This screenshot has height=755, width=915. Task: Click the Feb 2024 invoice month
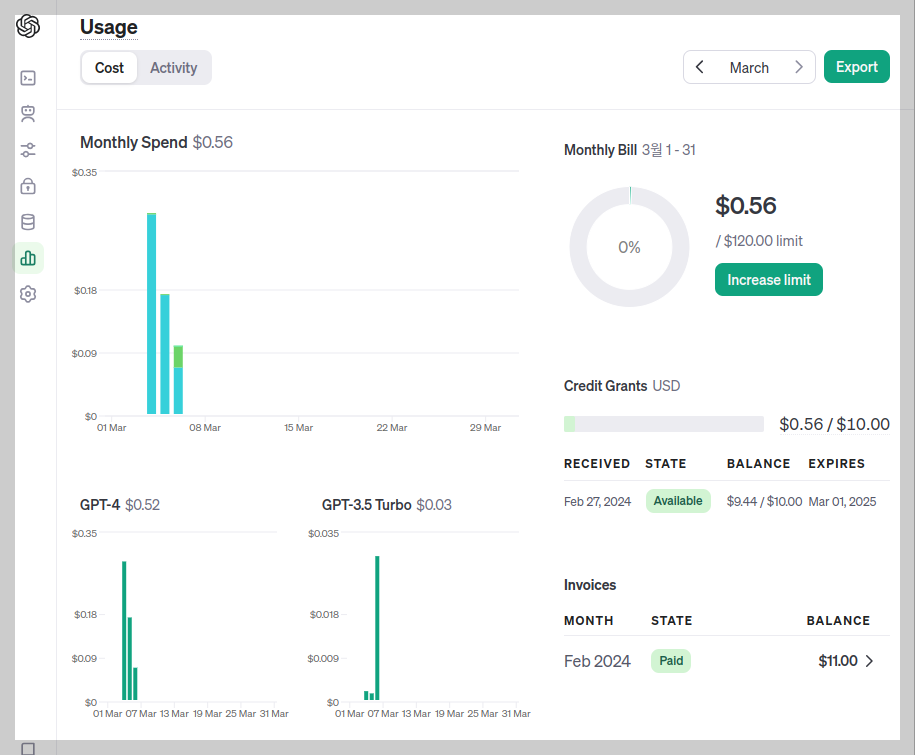[x=597, y=661]
